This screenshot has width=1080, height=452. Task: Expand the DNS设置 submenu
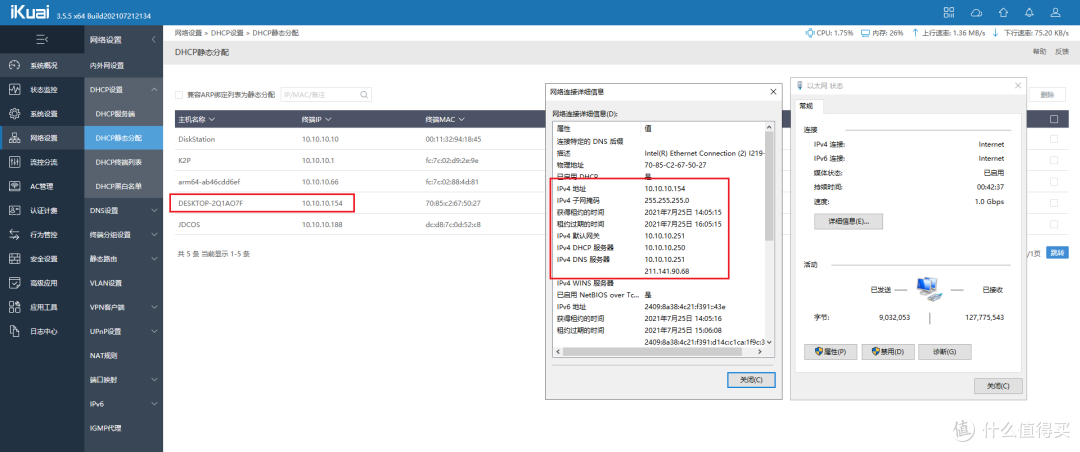coord(120,210)
